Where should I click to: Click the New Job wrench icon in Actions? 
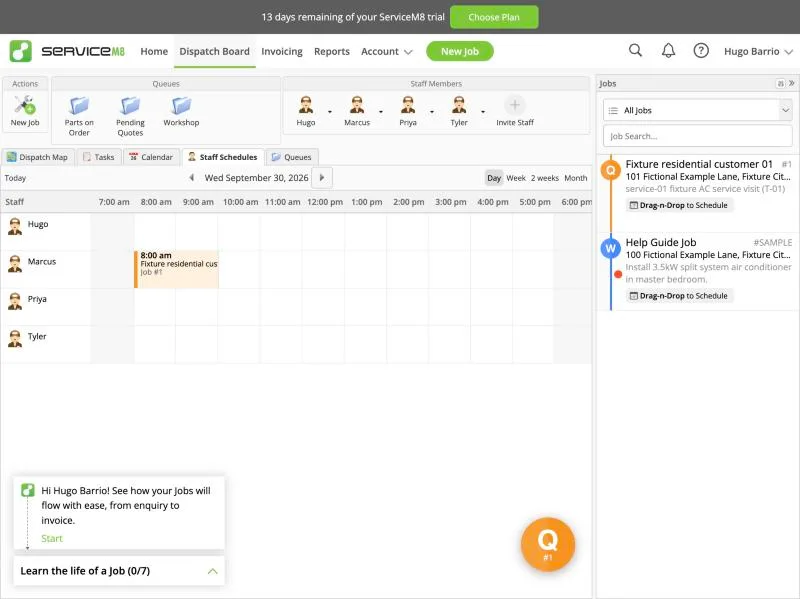click(x=24, y=105)
